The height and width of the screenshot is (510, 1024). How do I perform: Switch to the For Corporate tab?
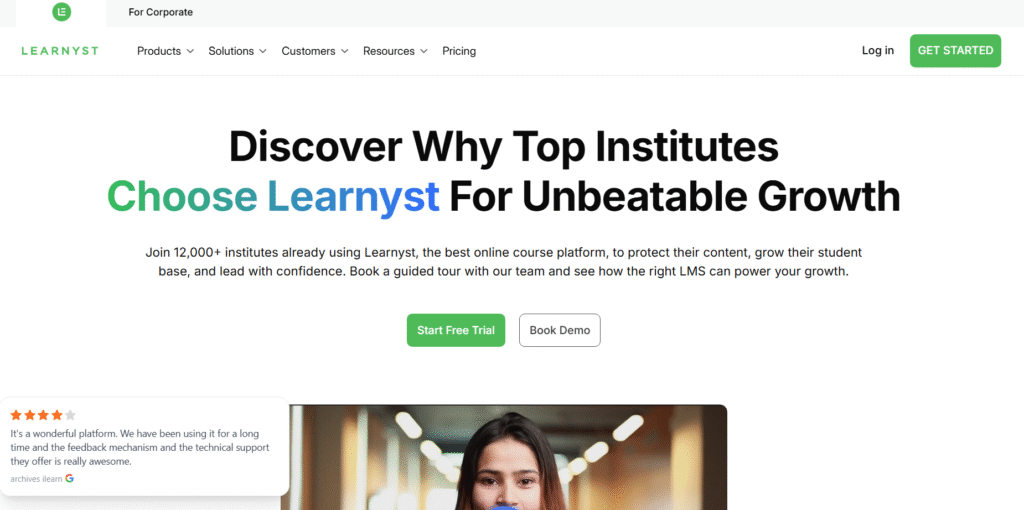161,12
